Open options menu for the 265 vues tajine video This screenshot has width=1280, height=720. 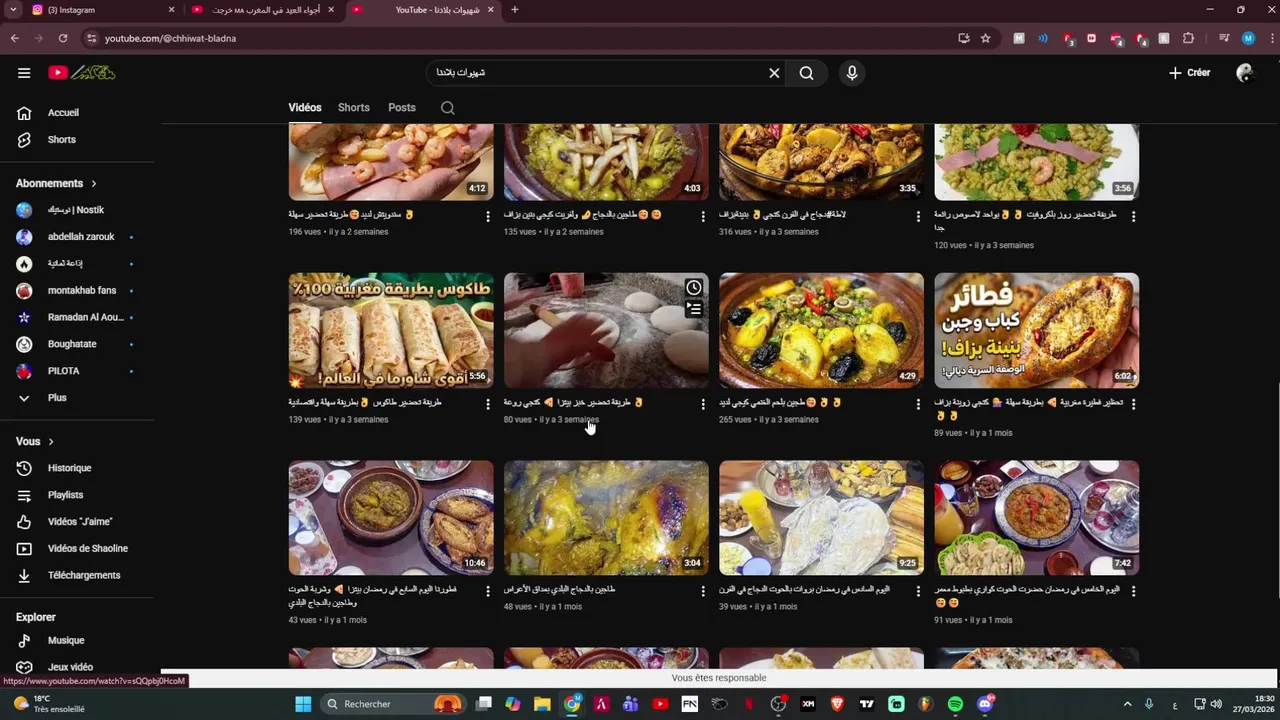pyautogui.click(x=918, y=404)
